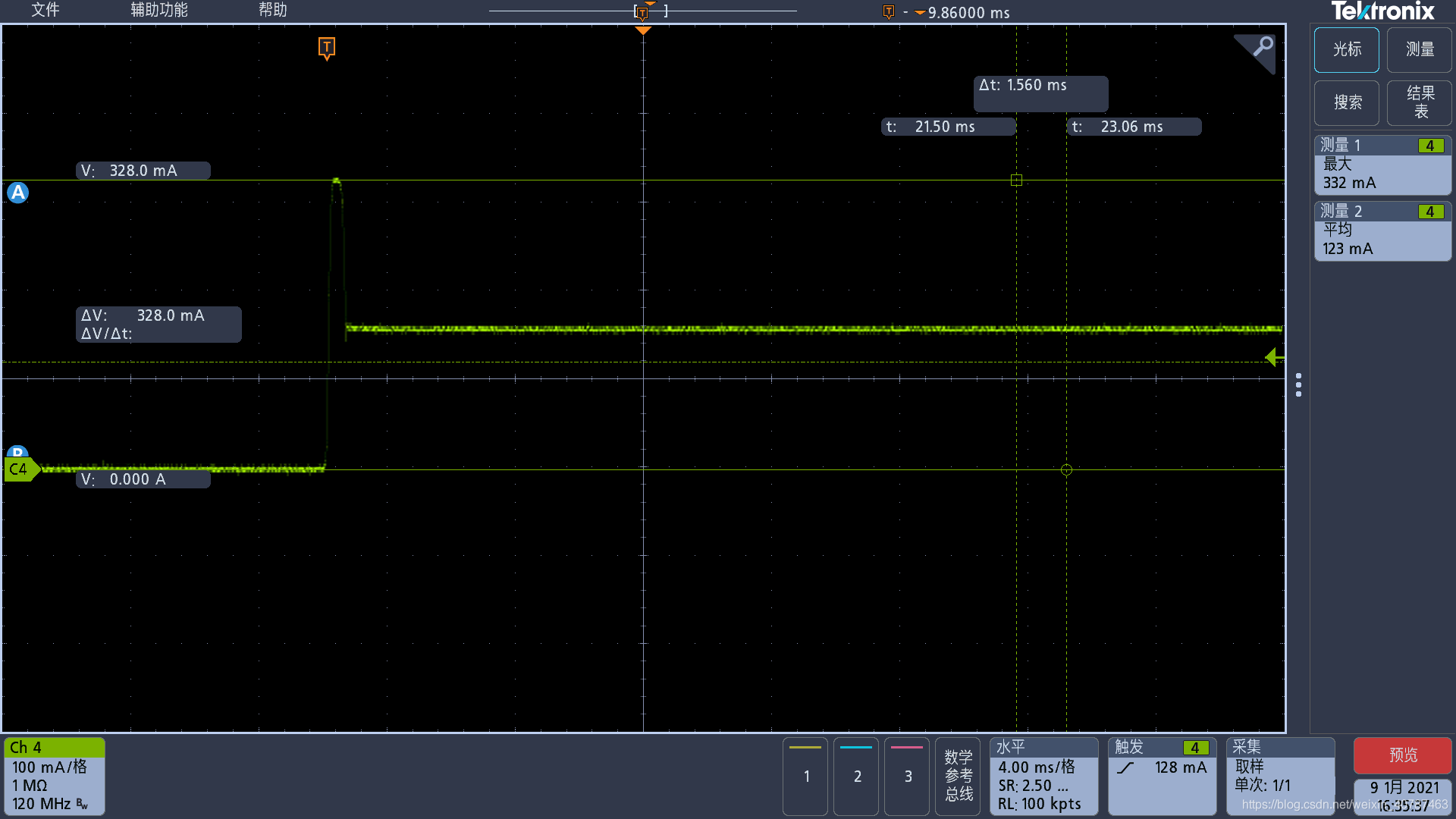The height and width of the screenshot is (819, 1456).
Task: Toggle channel 1 on
Action: pyautogui.click(x=805, y=775)
